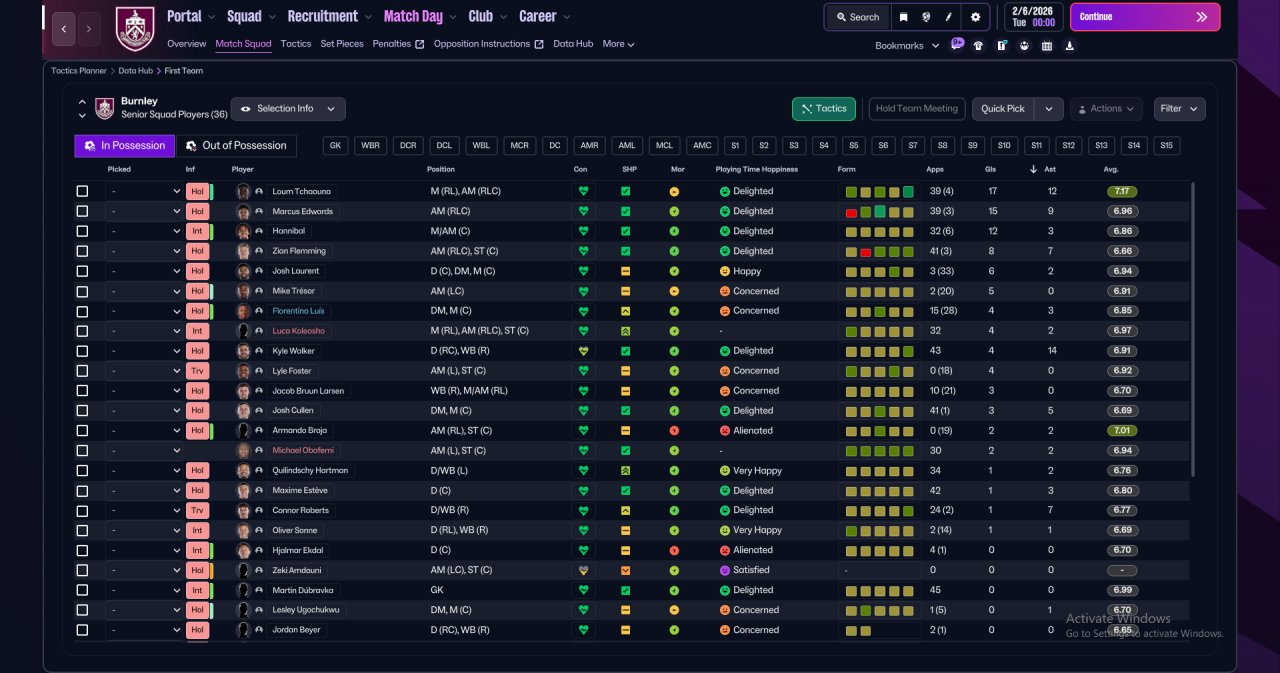Viewport: 1280px width, 673px height.
Task: Click Hjalmar Ekdal's player portrait
Action: pos(243,550)
